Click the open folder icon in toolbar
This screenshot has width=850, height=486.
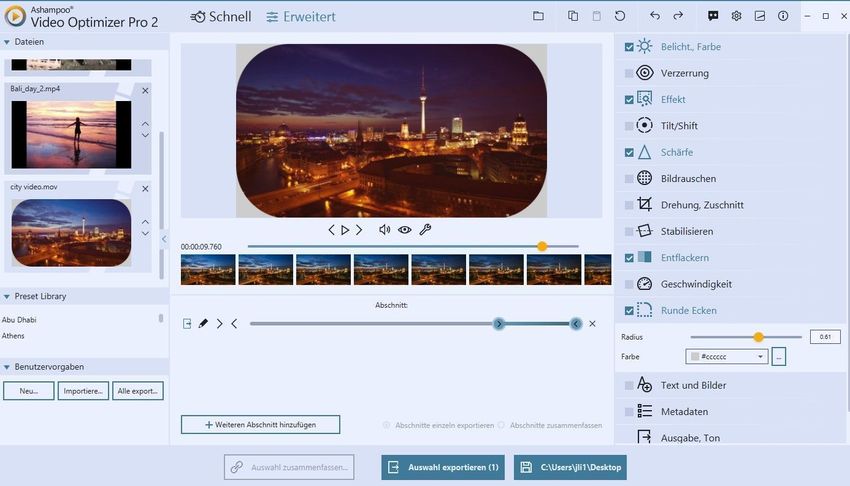(x=538, y=16)
